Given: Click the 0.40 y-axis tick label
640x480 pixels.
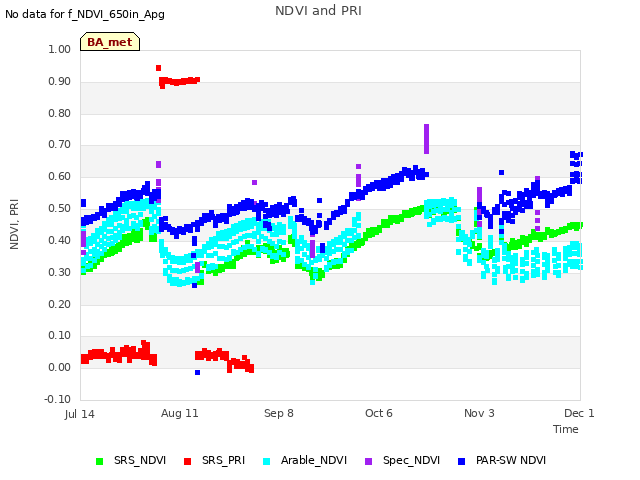Looking at the screenshot, I should coord(60,240).
